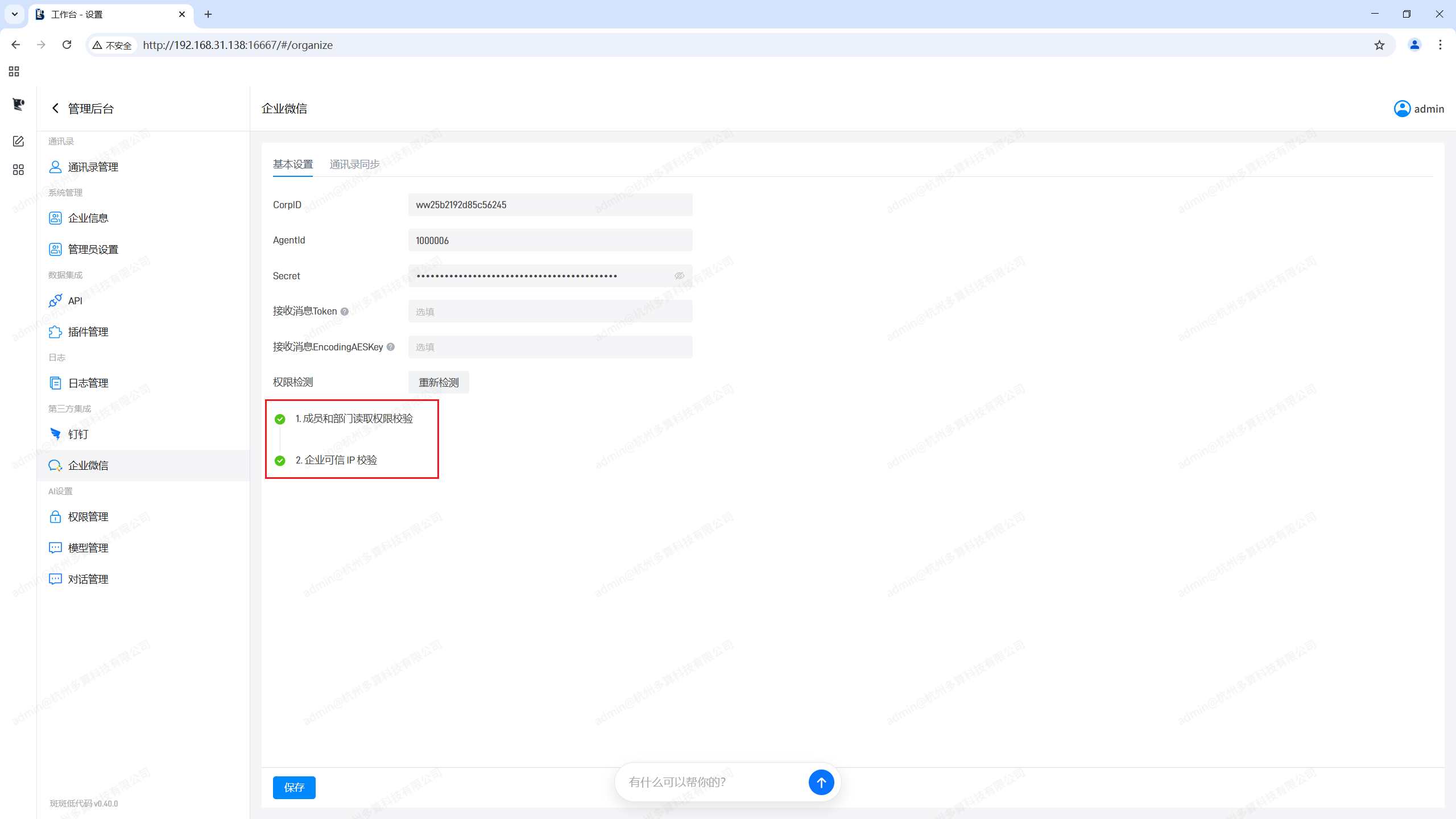1456x819 pixels.
Task: Click the 通讯录管理 person icon
Action: [55, 167]
